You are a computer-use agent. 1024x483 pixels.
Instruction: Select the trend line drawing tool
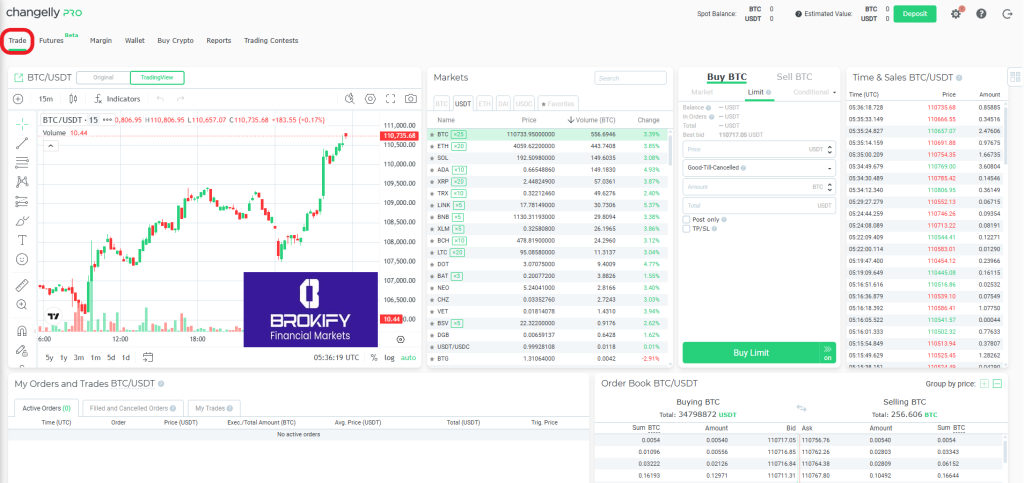[22, 143]
